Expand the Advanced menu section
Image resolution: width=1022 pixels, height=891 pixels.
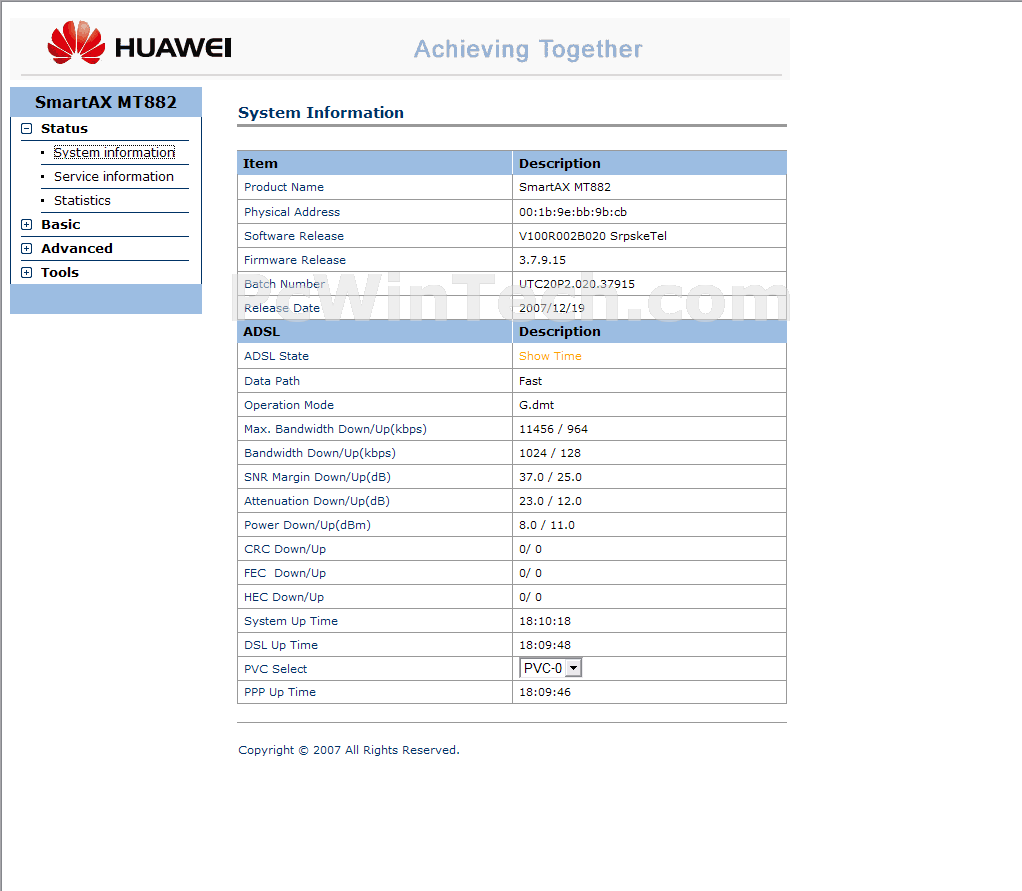point(27,249)
